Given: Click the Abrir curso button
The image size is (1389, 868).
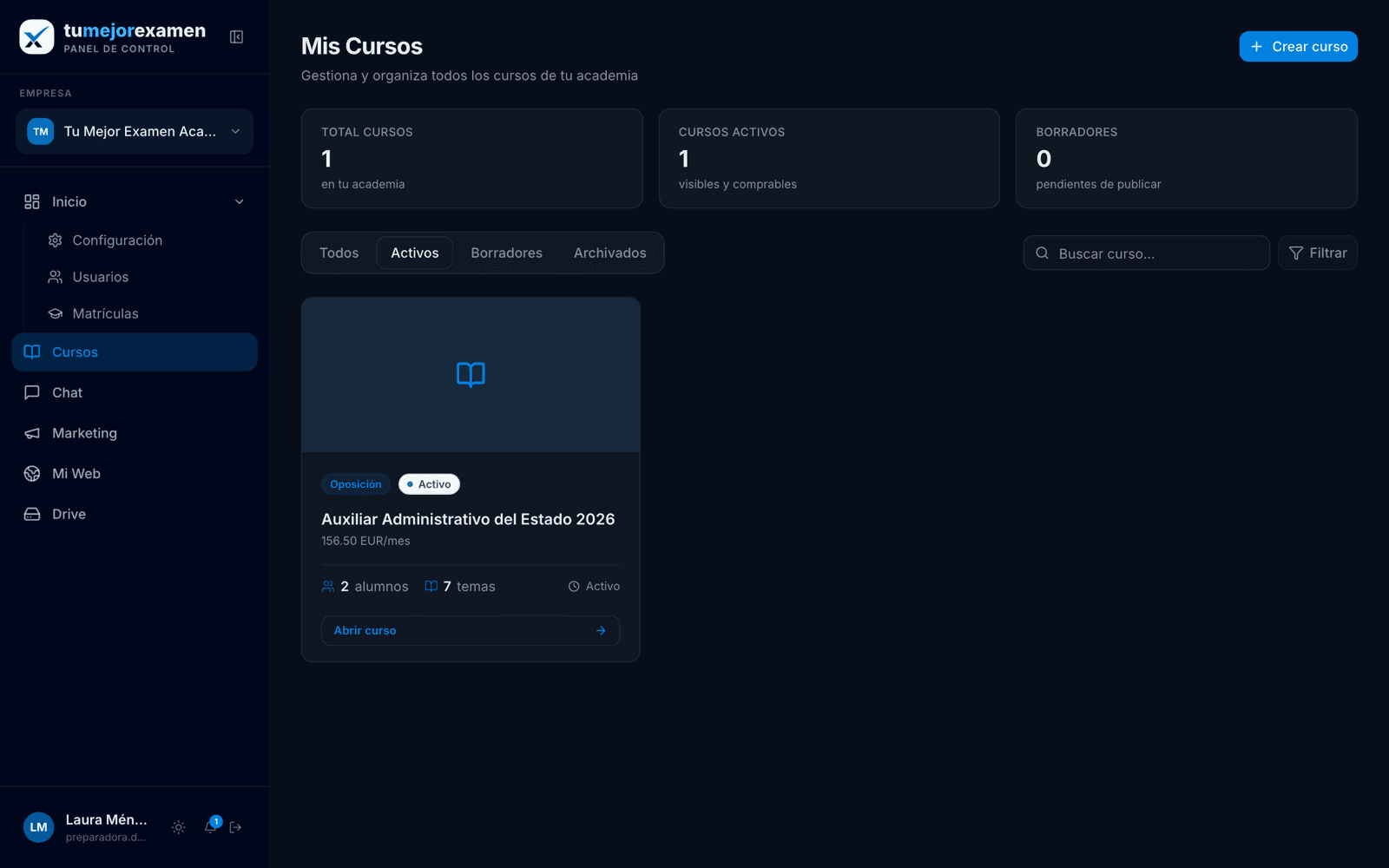Looking at the screenshot, I should point(471,630).
